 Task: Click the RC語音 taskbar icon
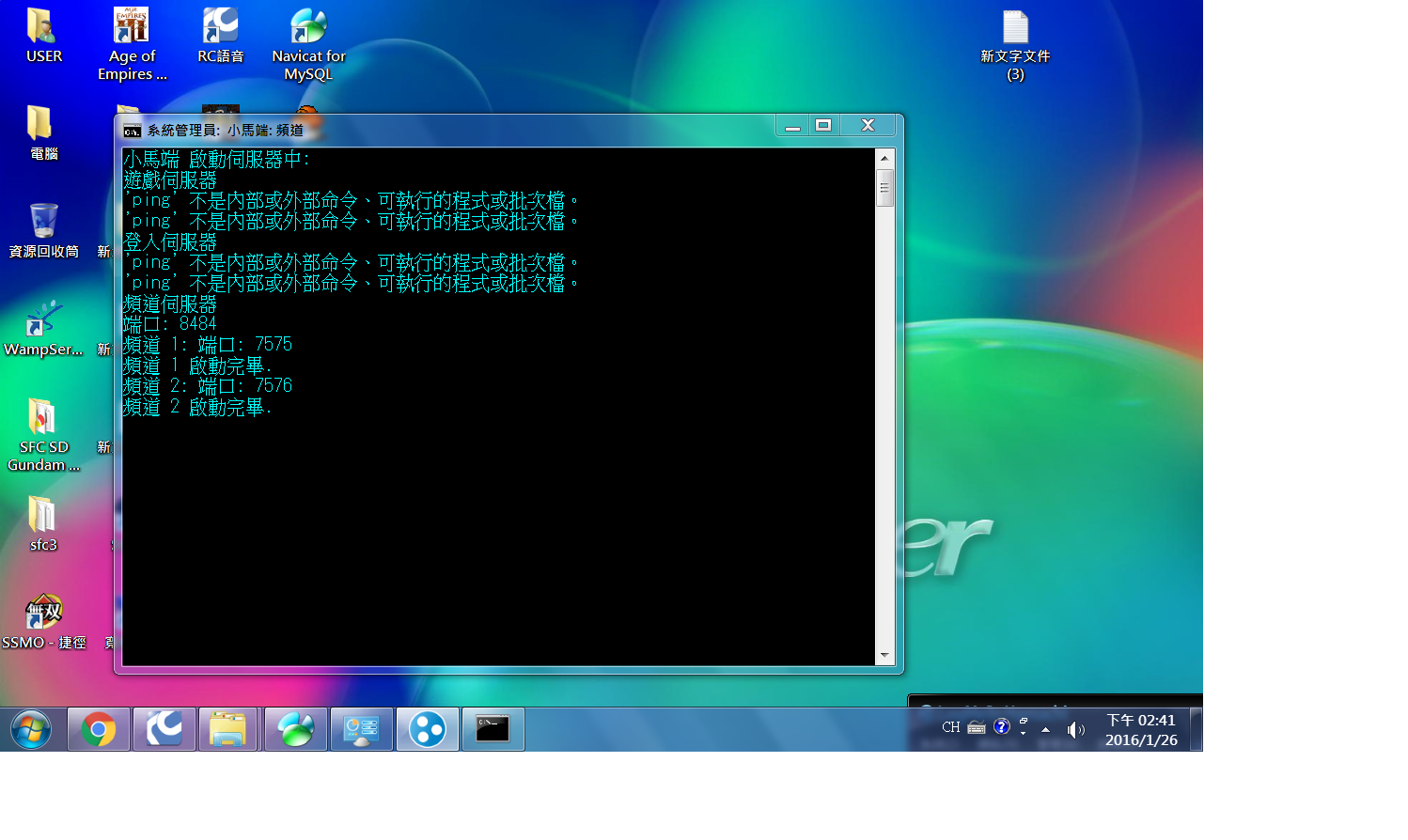point(164,729)
